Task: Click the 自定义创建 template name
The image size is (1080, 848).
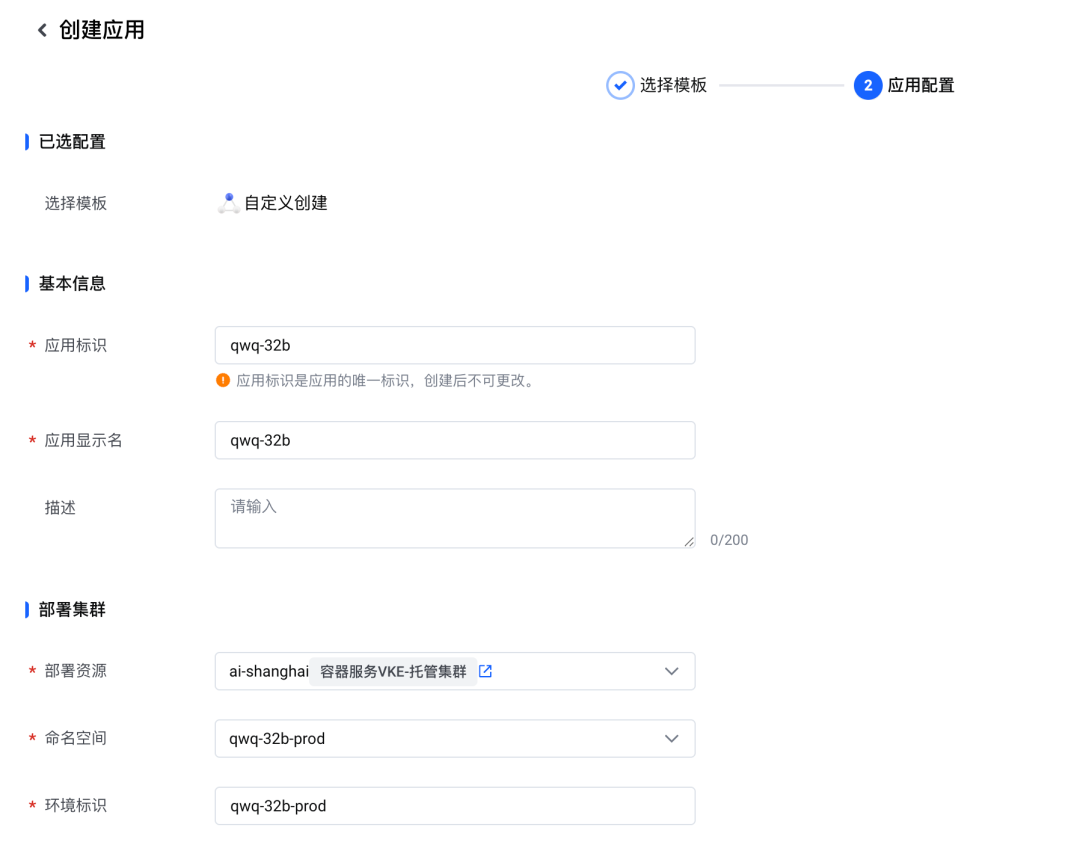Action: point(286,203)
